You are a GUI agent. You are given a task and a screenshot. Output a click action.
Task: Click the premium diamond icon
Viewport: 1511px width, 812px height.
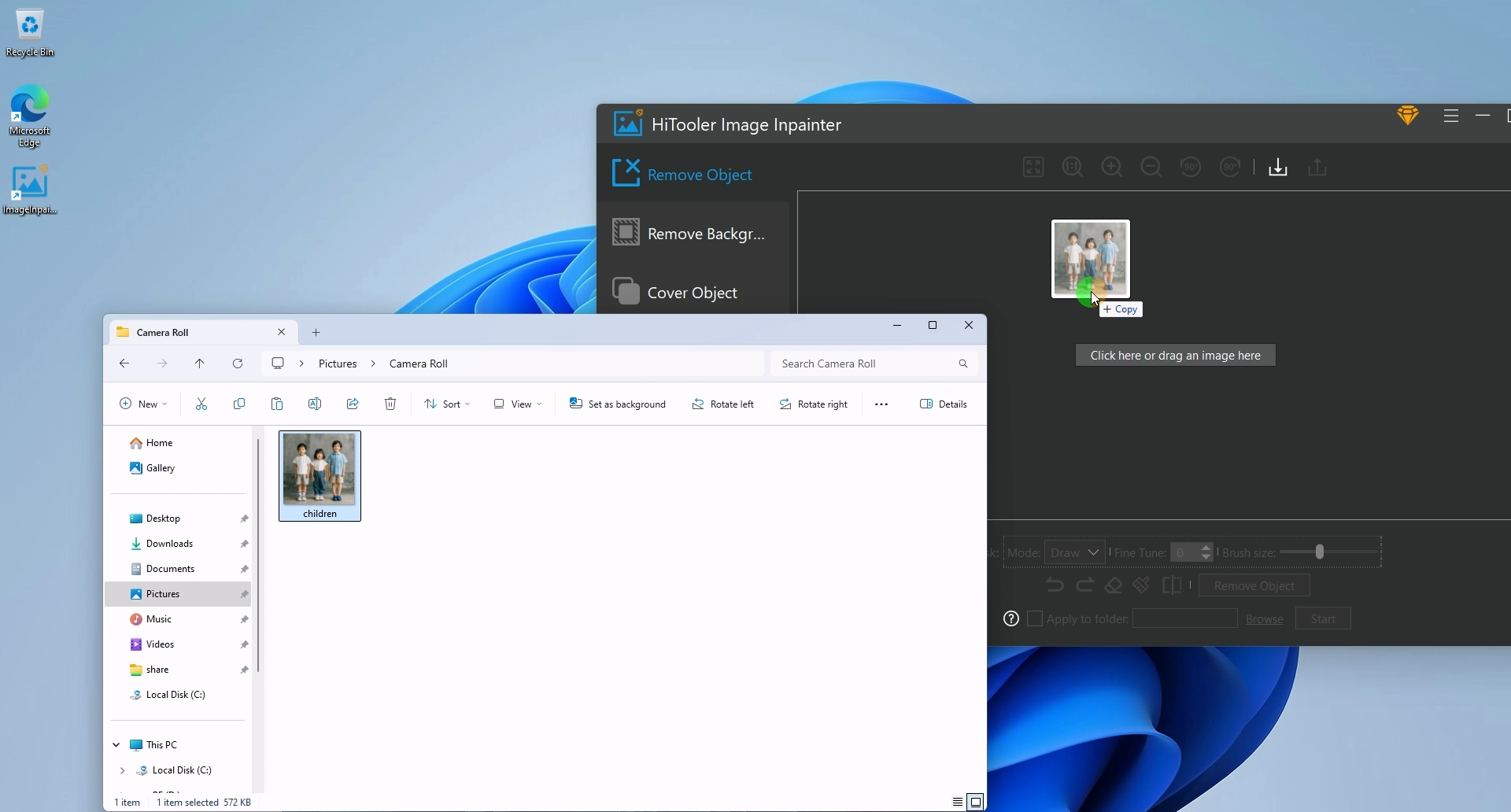(x=1408, y=116)
